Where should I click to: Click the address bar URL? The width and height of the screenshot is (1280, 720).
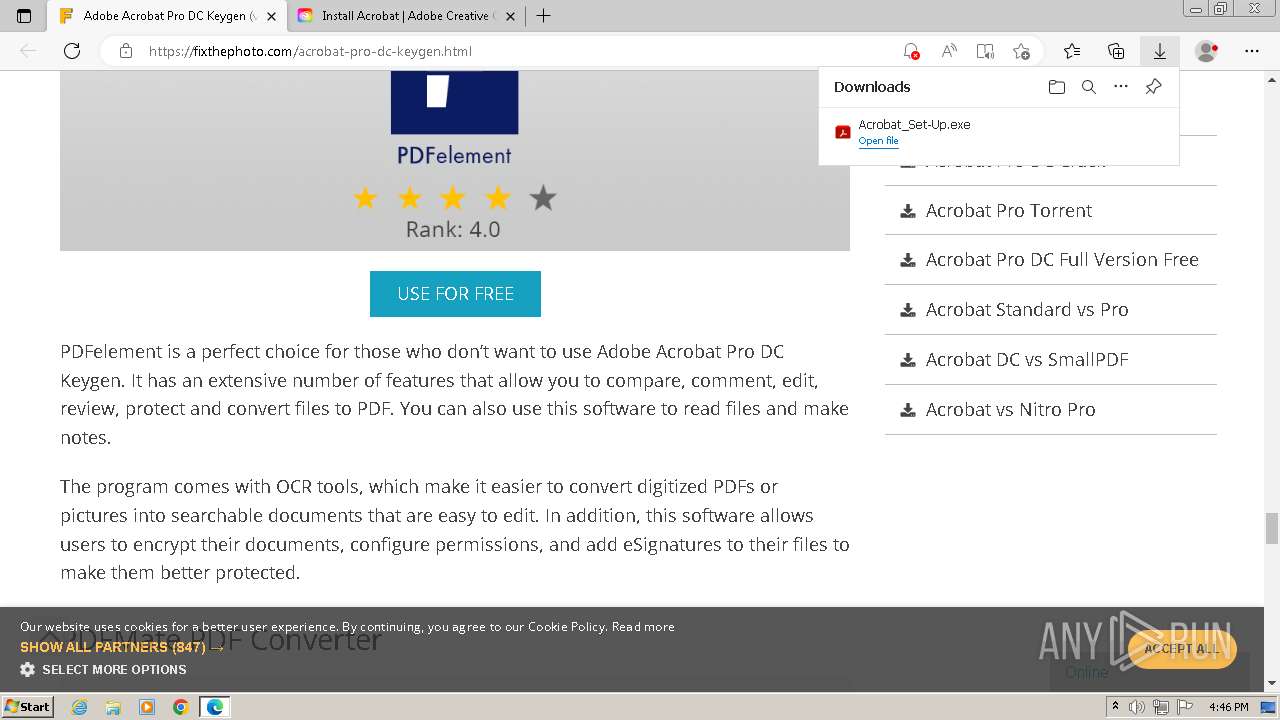coord(310,51)
